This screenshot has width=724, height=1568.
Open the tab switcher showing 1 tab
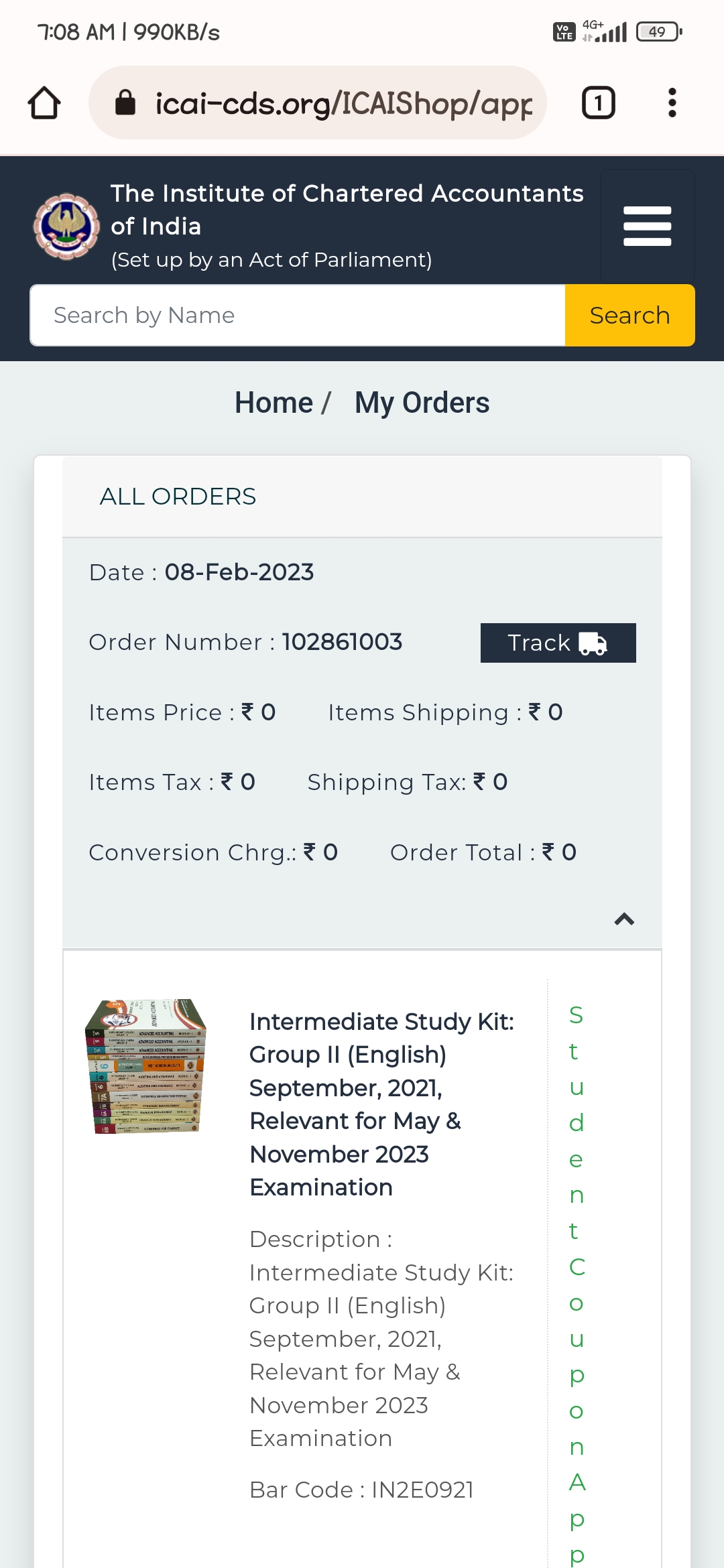598,103
